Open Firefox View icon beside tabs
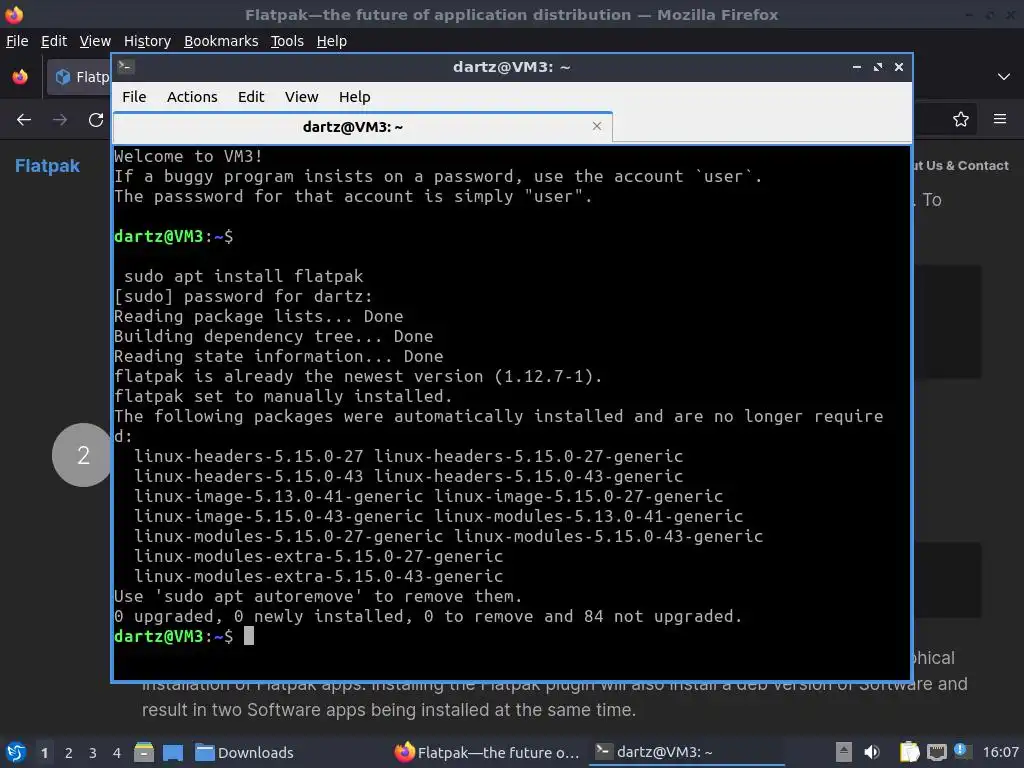 20,77
